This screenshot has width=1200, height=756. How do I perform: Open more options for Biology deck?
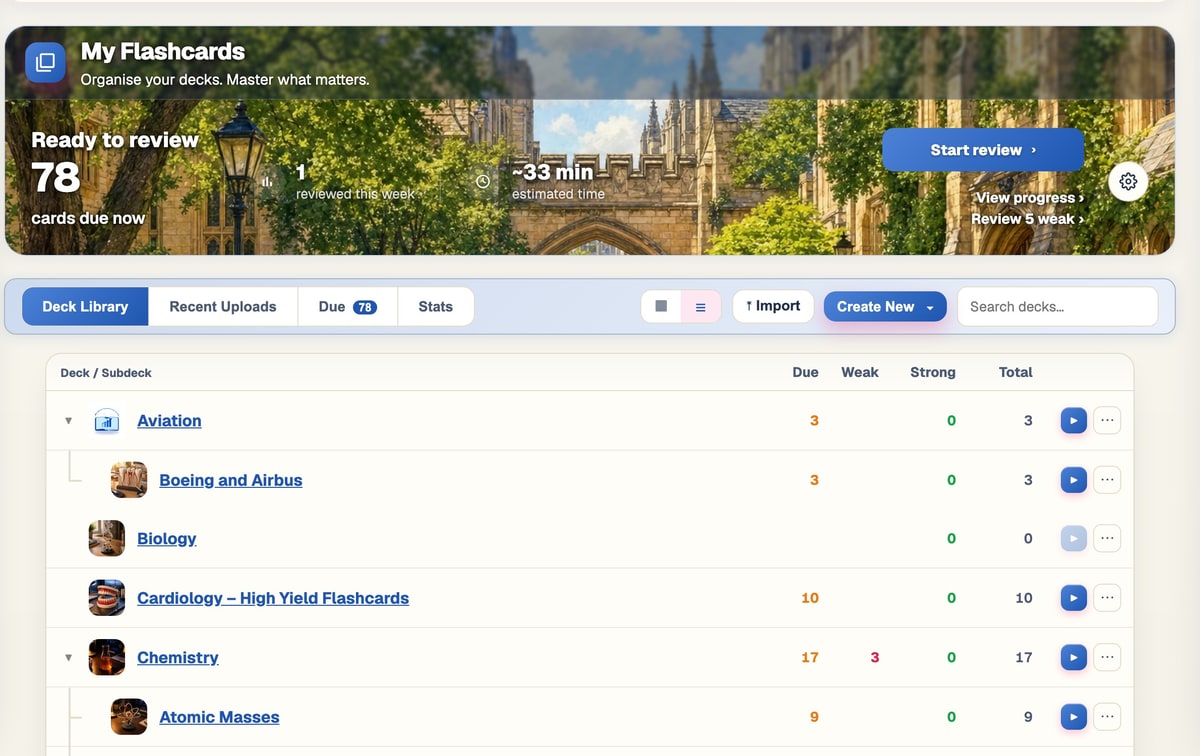tap(1107, 539)
